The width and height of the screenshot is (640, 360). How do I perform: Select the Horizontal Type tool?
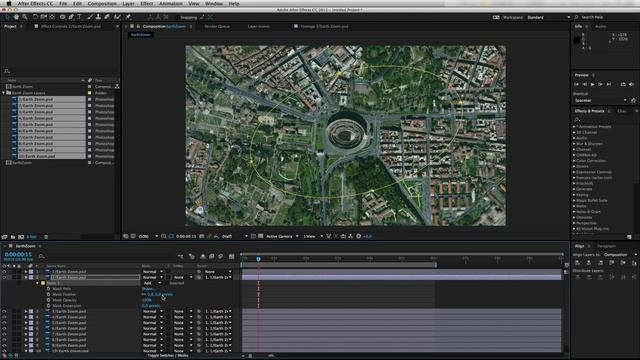[x=80, y=17]
